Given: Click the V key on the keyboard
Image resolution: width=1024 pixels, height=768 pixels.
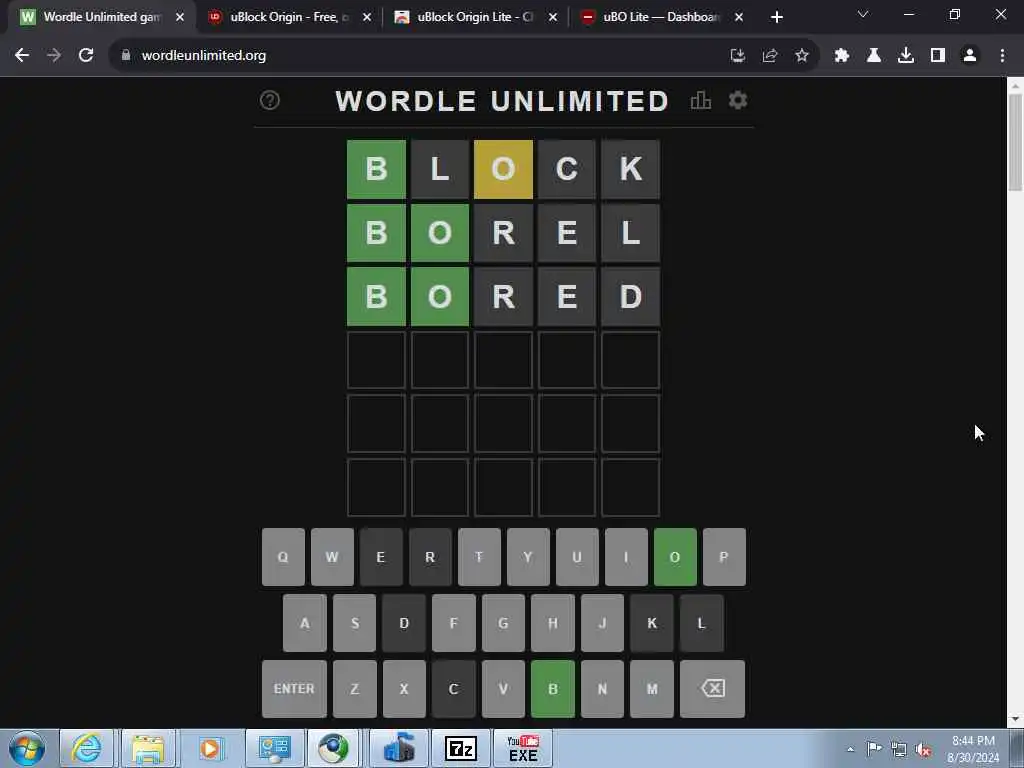Looking at the screenshot, I should 503,688.
